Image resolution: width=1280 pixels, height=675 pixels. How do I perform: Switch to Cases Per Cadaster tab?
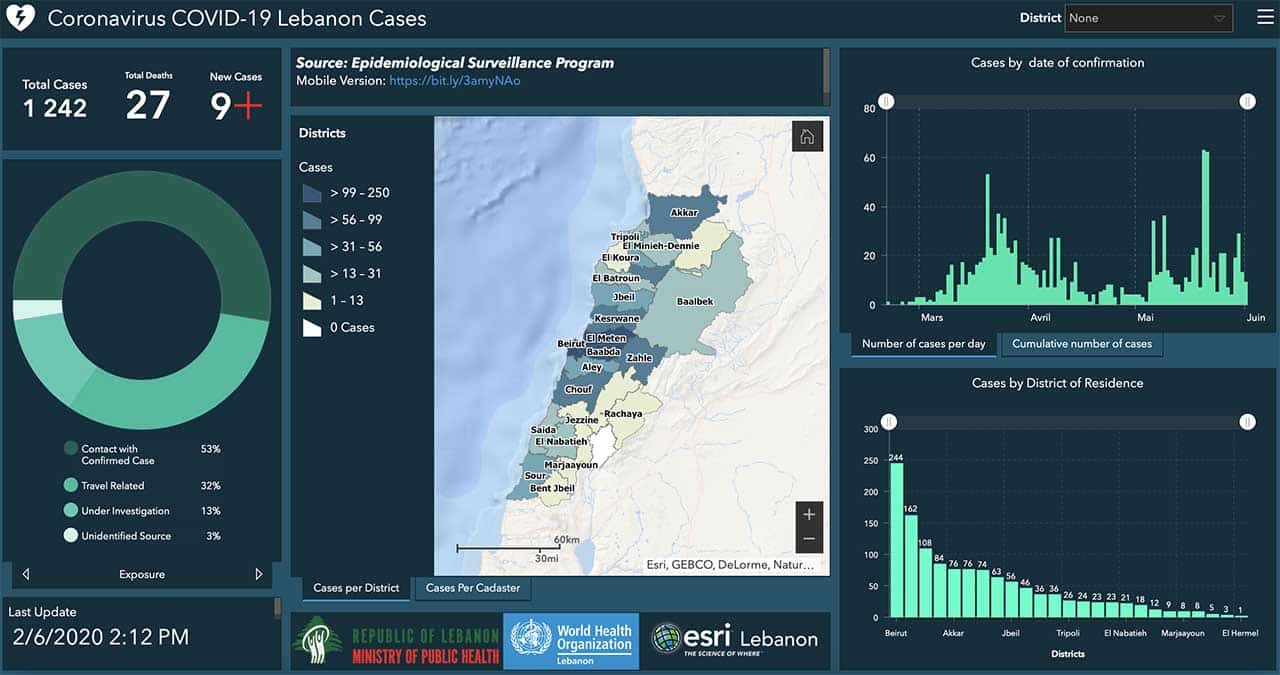tap(473, 588)
